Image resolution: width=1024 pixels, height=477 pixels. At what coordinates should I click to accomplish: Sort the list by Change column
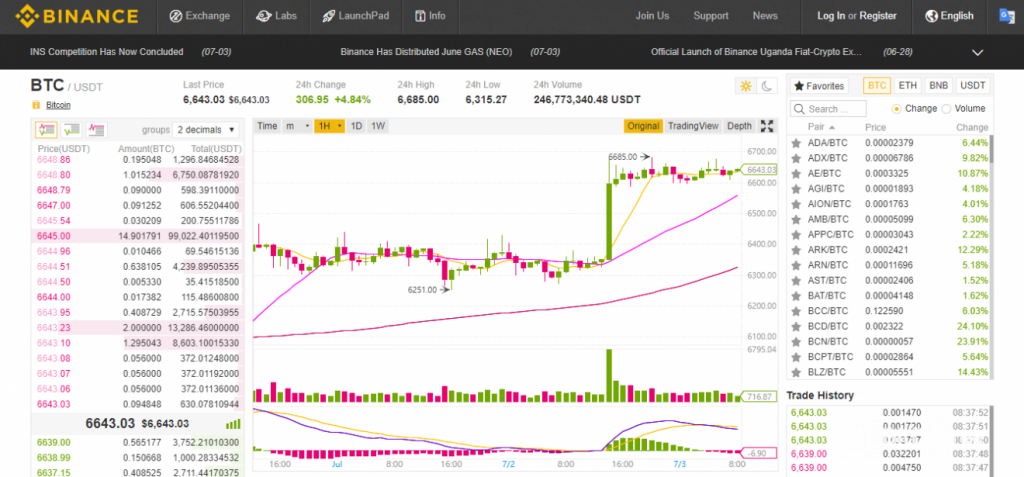972,127
